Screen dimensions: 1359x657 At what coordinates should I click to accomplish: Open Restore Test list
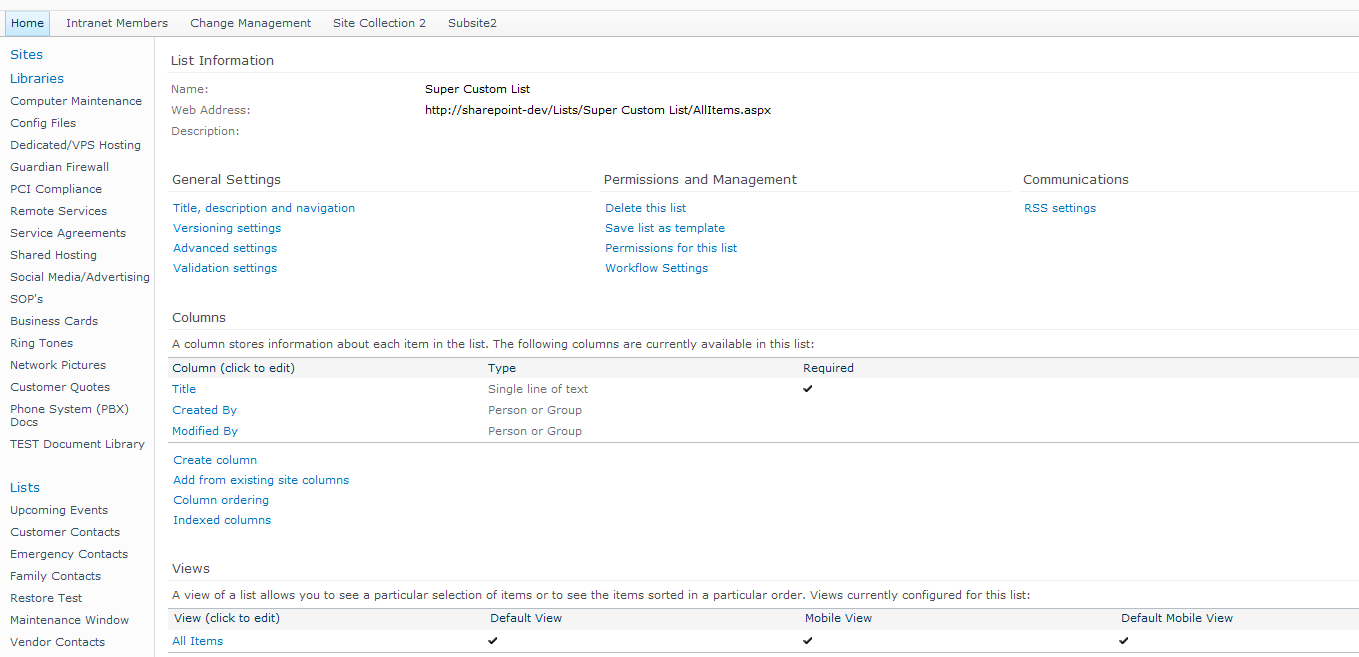tap(46, 598)
